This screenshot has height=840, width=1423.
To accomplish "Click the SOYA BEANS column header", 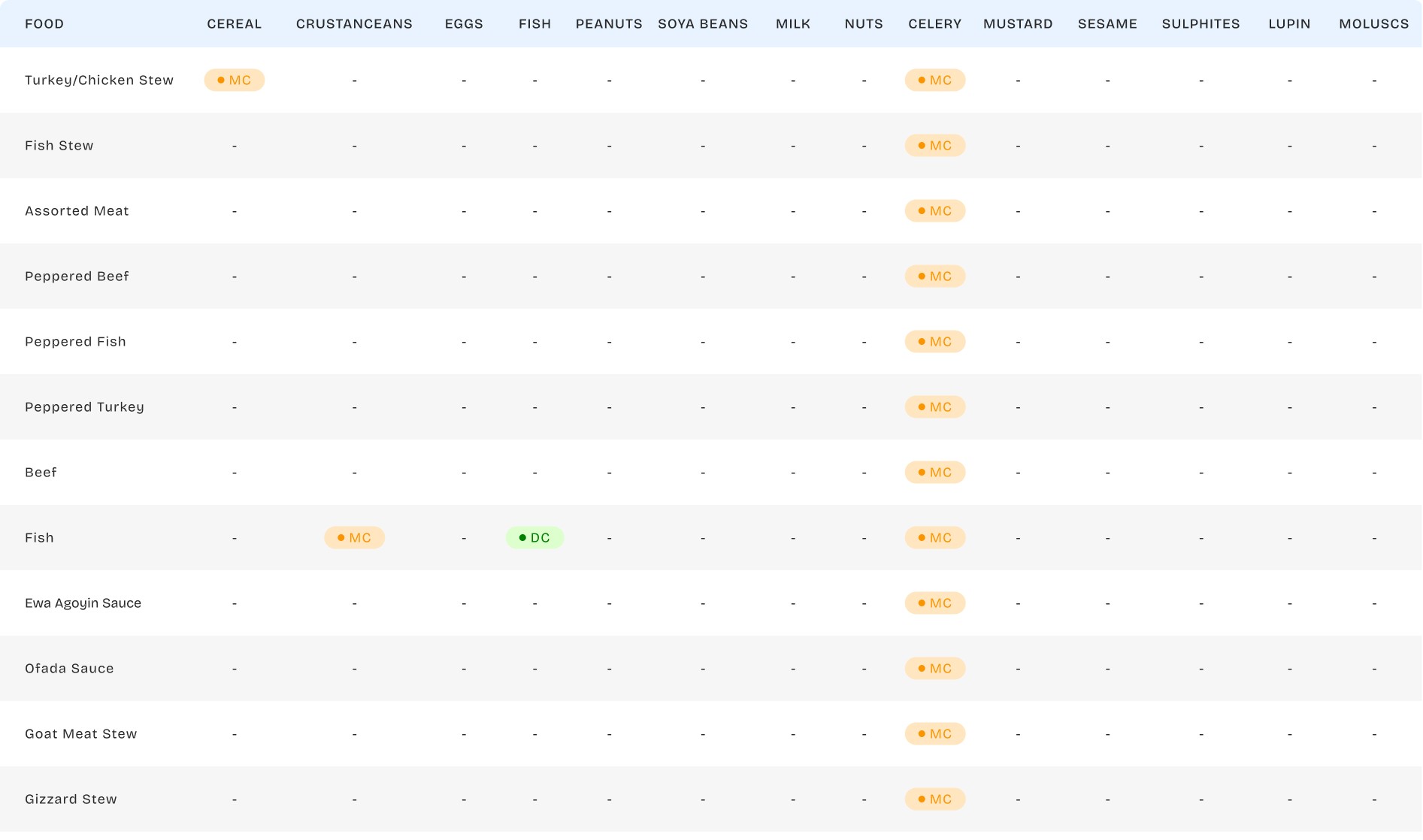I will (703, 24).
